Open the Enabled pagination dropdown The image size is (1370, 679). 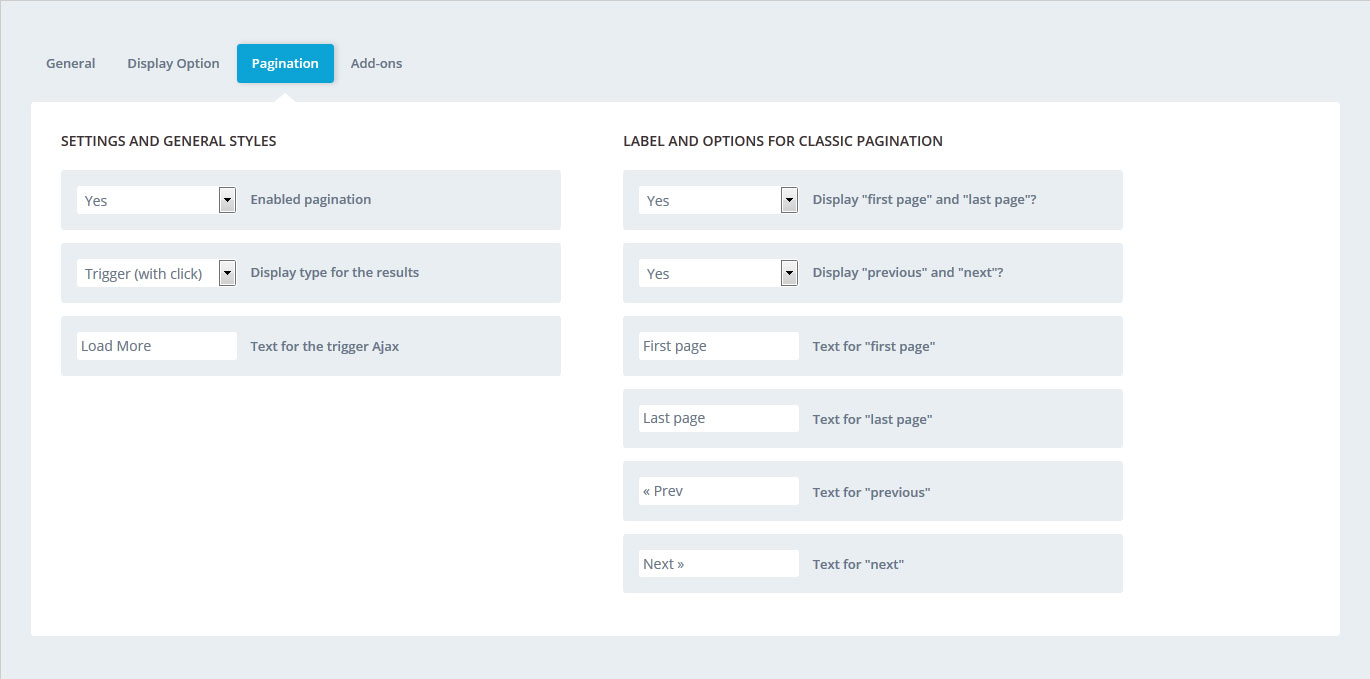coord(157,200)
